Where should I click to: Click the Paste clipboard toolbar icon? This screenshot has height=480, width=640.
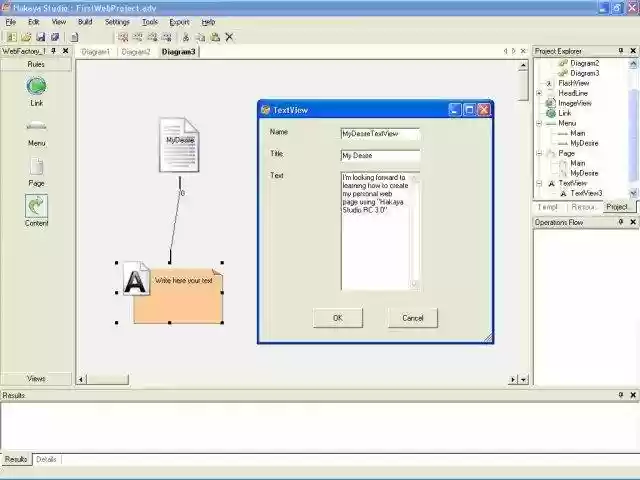click(215, 37)
